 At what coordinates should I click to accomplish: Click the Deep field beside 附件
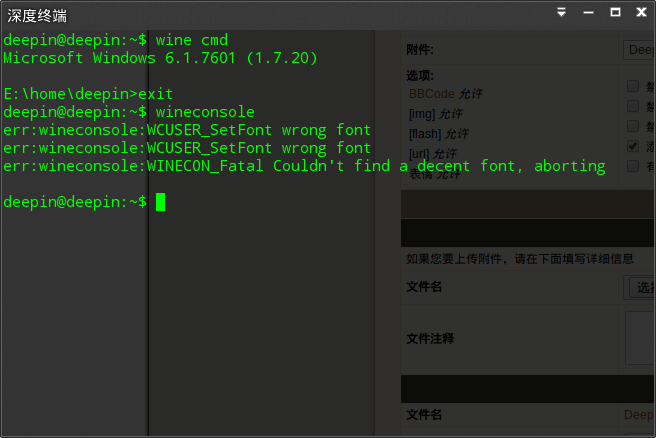click(x=639, y=50)
